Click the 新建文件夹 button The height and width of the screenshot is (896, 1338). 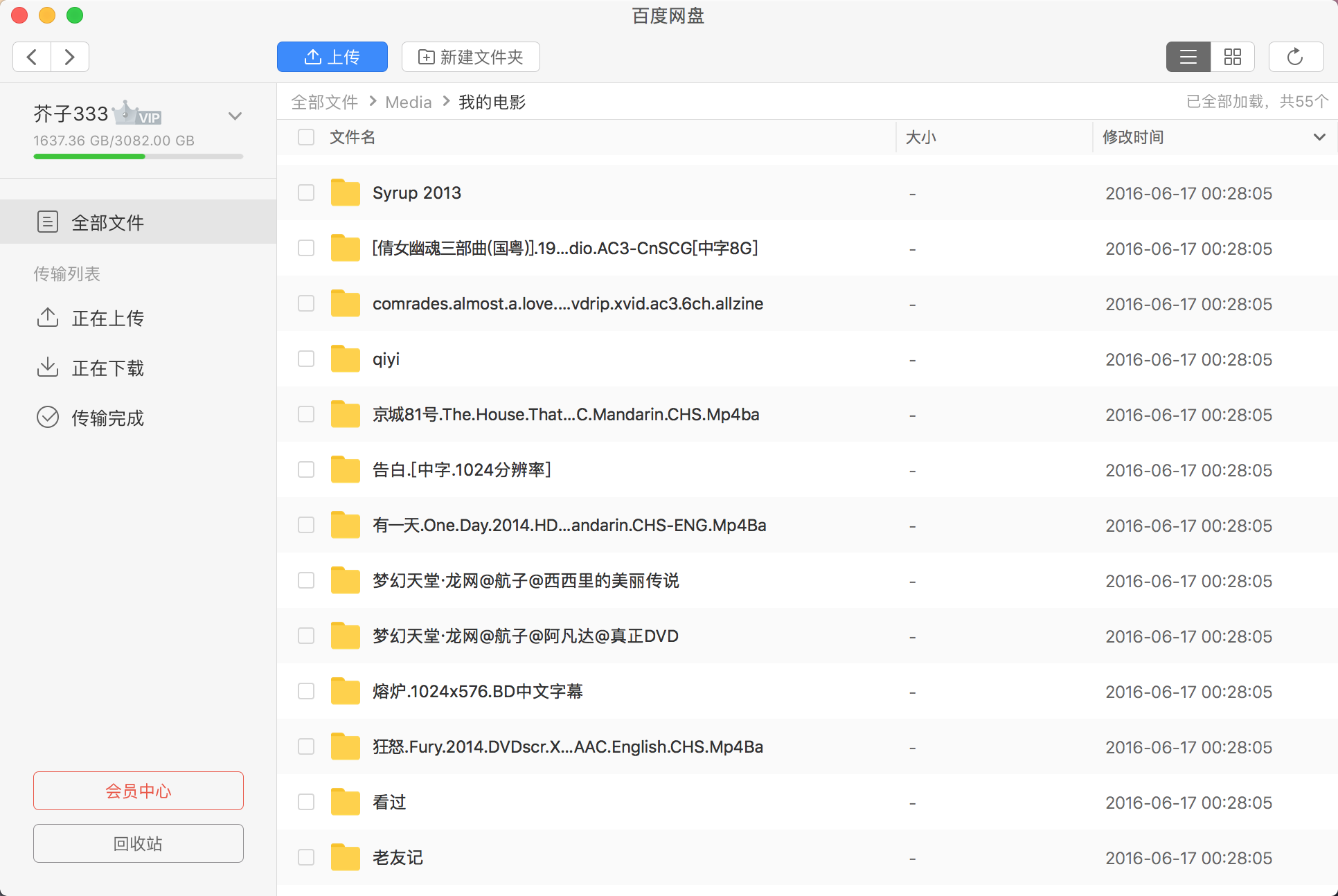coord(471,57)
